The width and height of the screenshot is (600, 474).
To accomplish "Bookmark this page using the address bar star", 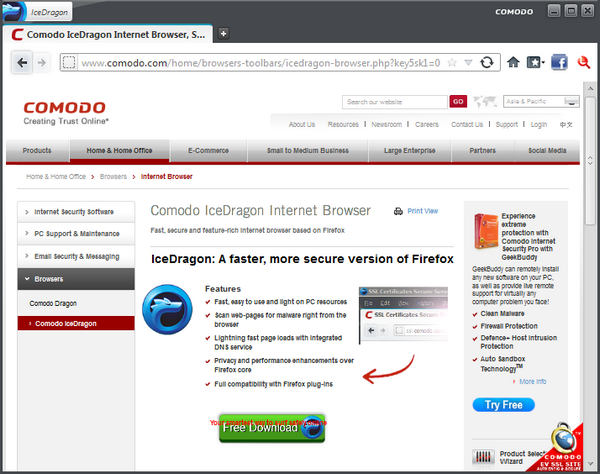I will pos(453,62).
